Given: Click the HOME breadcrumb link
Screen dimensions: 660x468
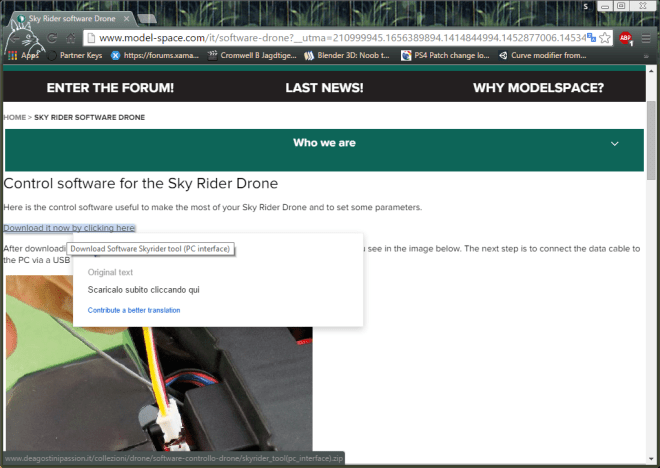Looking at the screenshot, I should point(15,117).
